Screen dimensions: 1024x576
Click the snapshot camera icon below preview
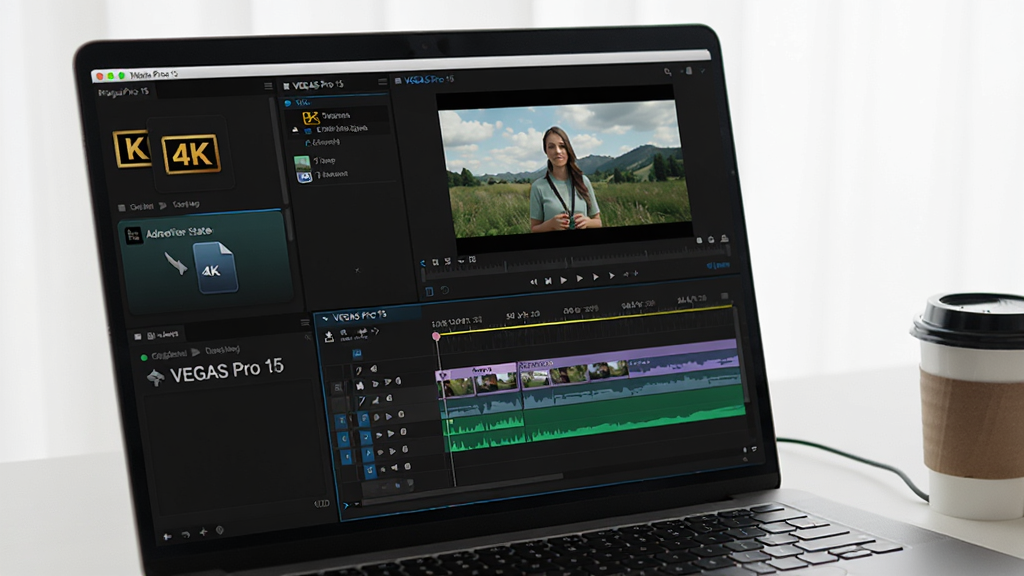click(711, 240)
